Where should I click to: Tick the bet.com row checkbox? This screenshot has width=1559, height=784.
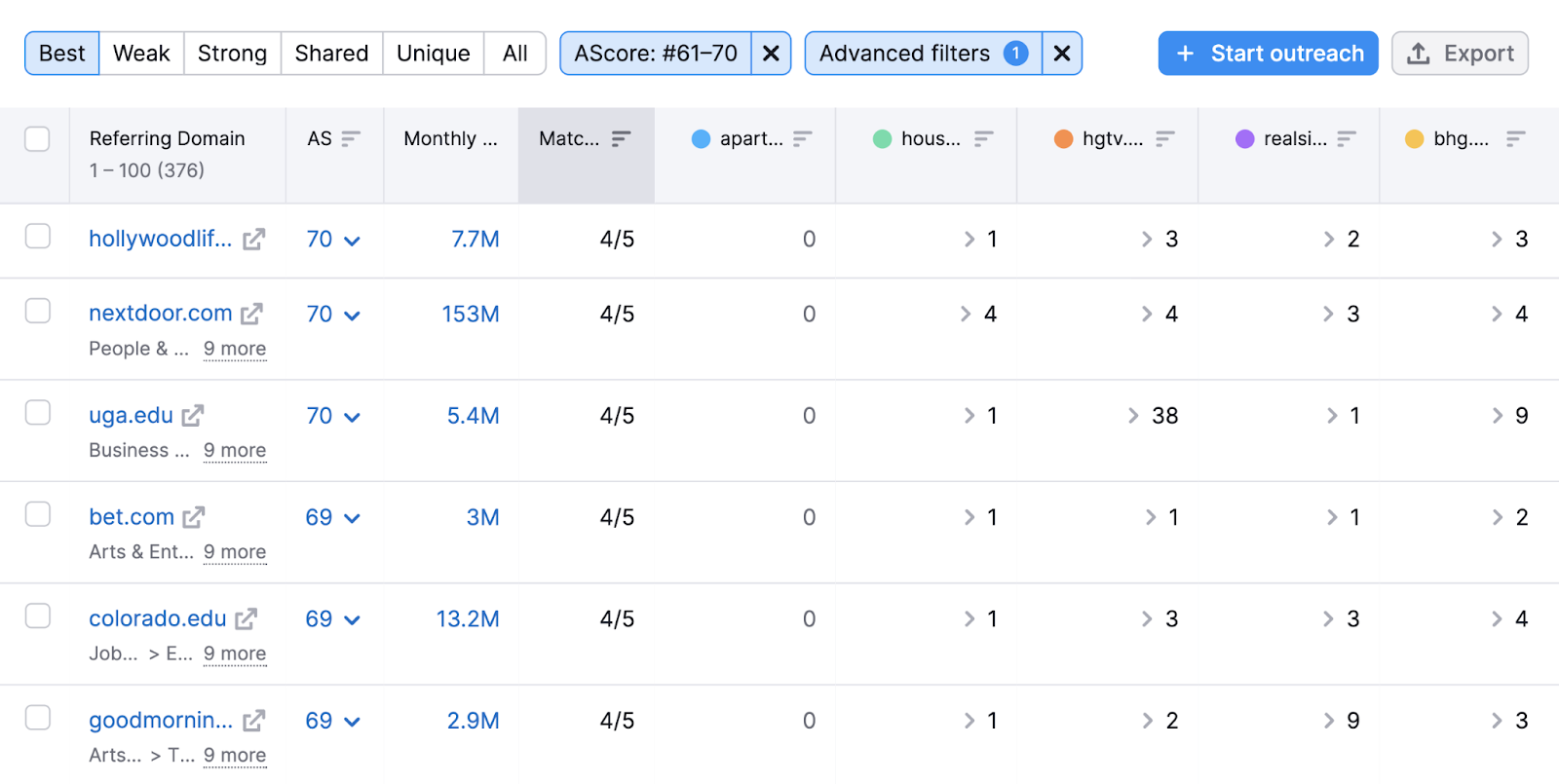[37, 514]
